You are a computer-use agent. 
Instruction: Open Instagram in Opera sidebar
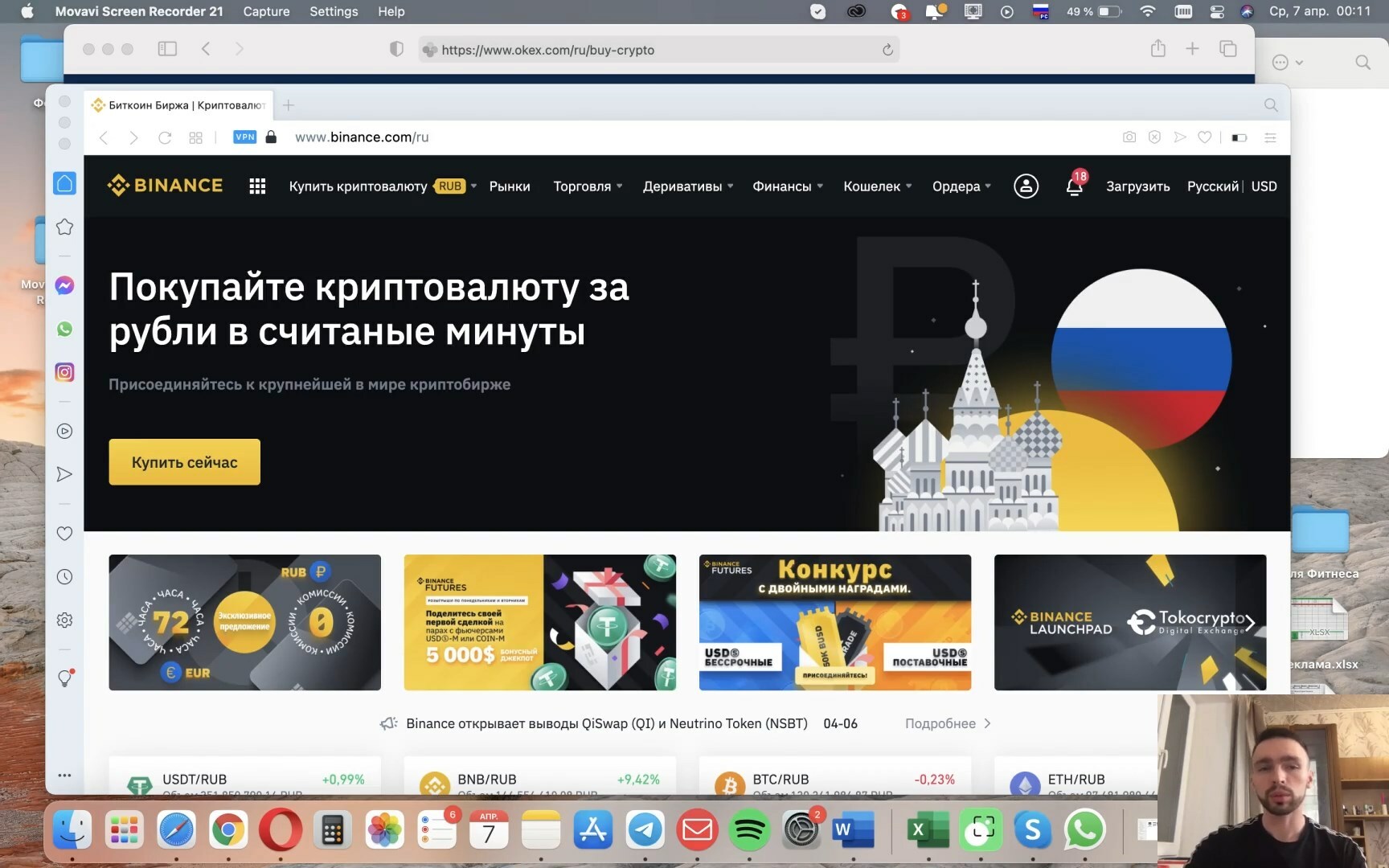click(x=65, y=372)
